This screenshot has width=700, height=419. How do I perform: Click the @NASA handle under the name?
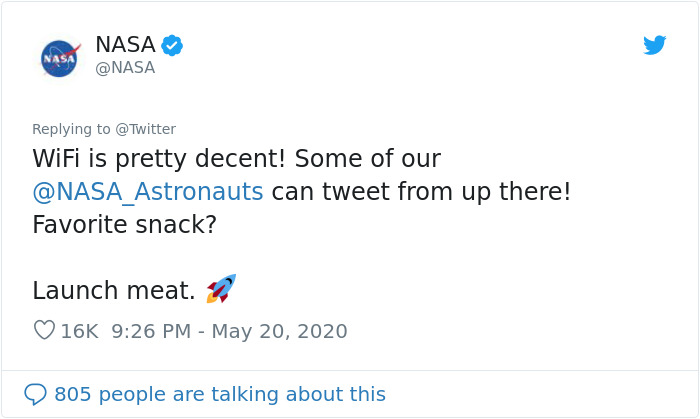pos(125,68)
